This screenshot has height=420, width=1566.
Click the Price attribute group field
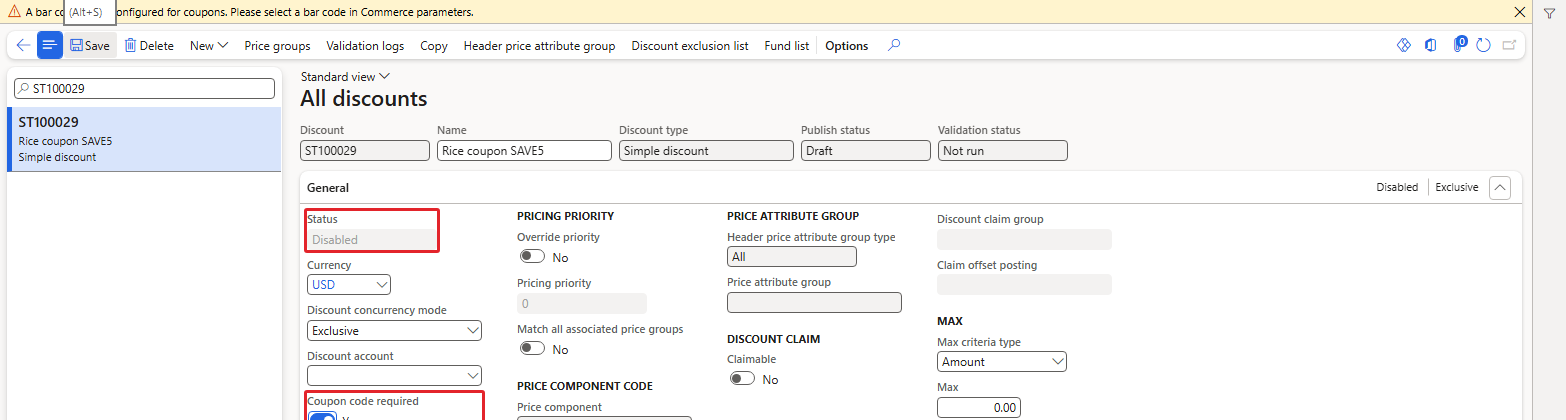(814, 303)
